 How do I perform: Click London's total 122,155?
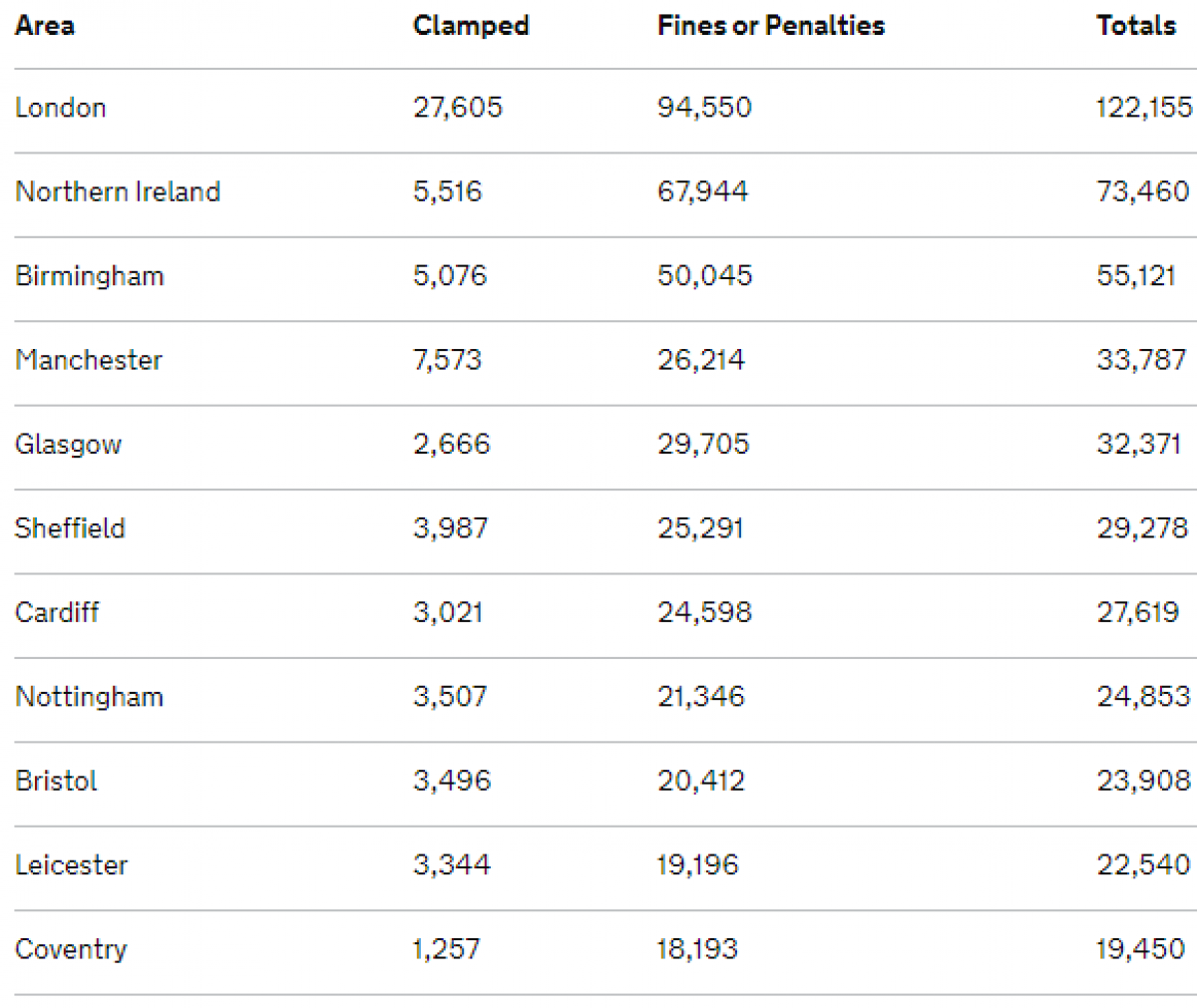[1145, 108]
